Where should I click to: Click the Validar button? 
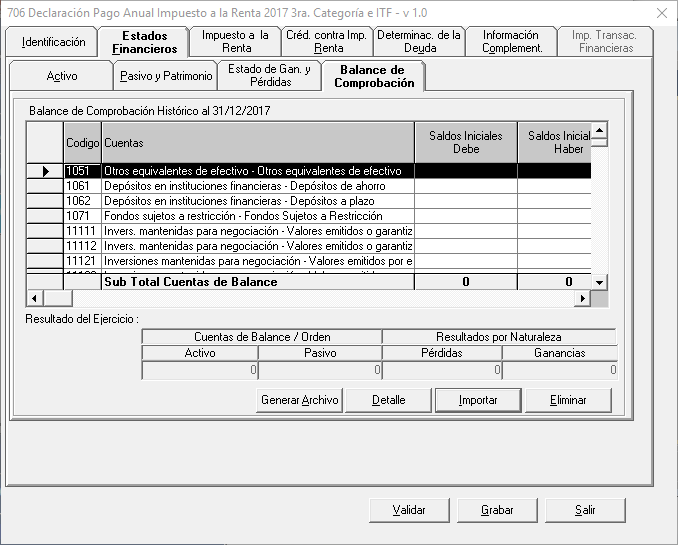pyautogui.click(x=409, y=510)
